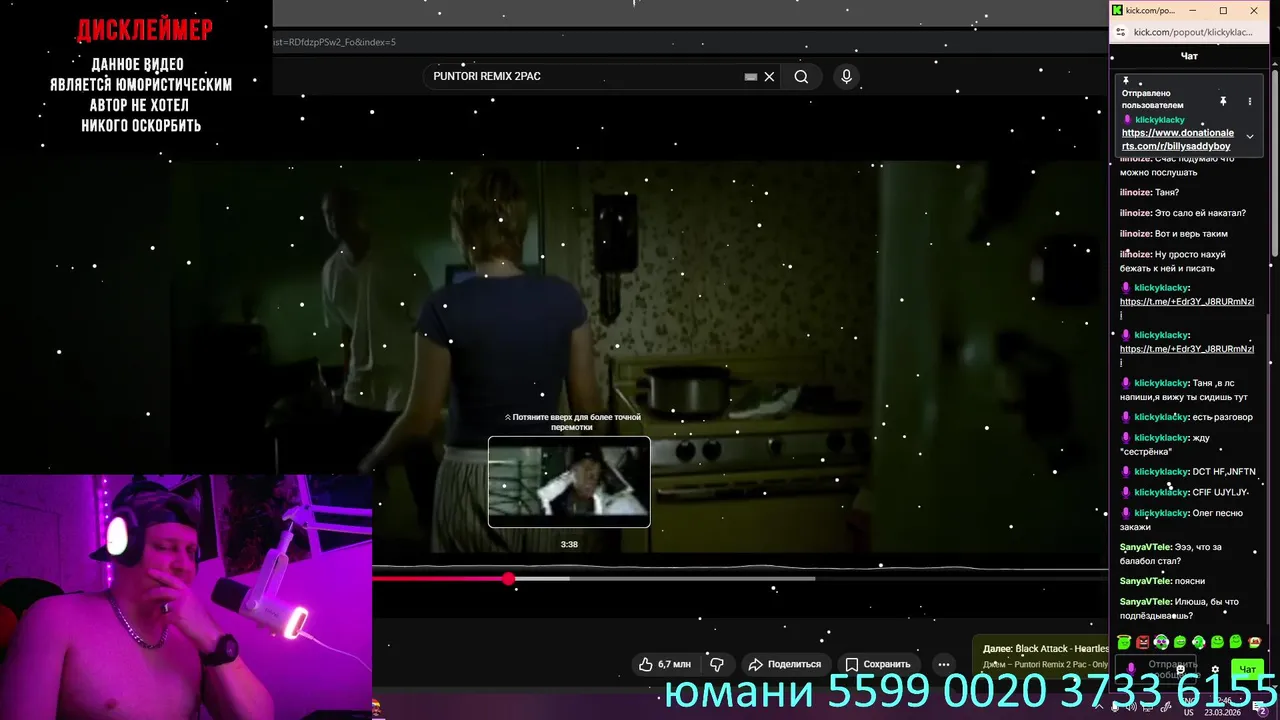Open site information icon in Kick address bar
The height and width of the screenshot is (720, 1280).
pos(1121,32)
